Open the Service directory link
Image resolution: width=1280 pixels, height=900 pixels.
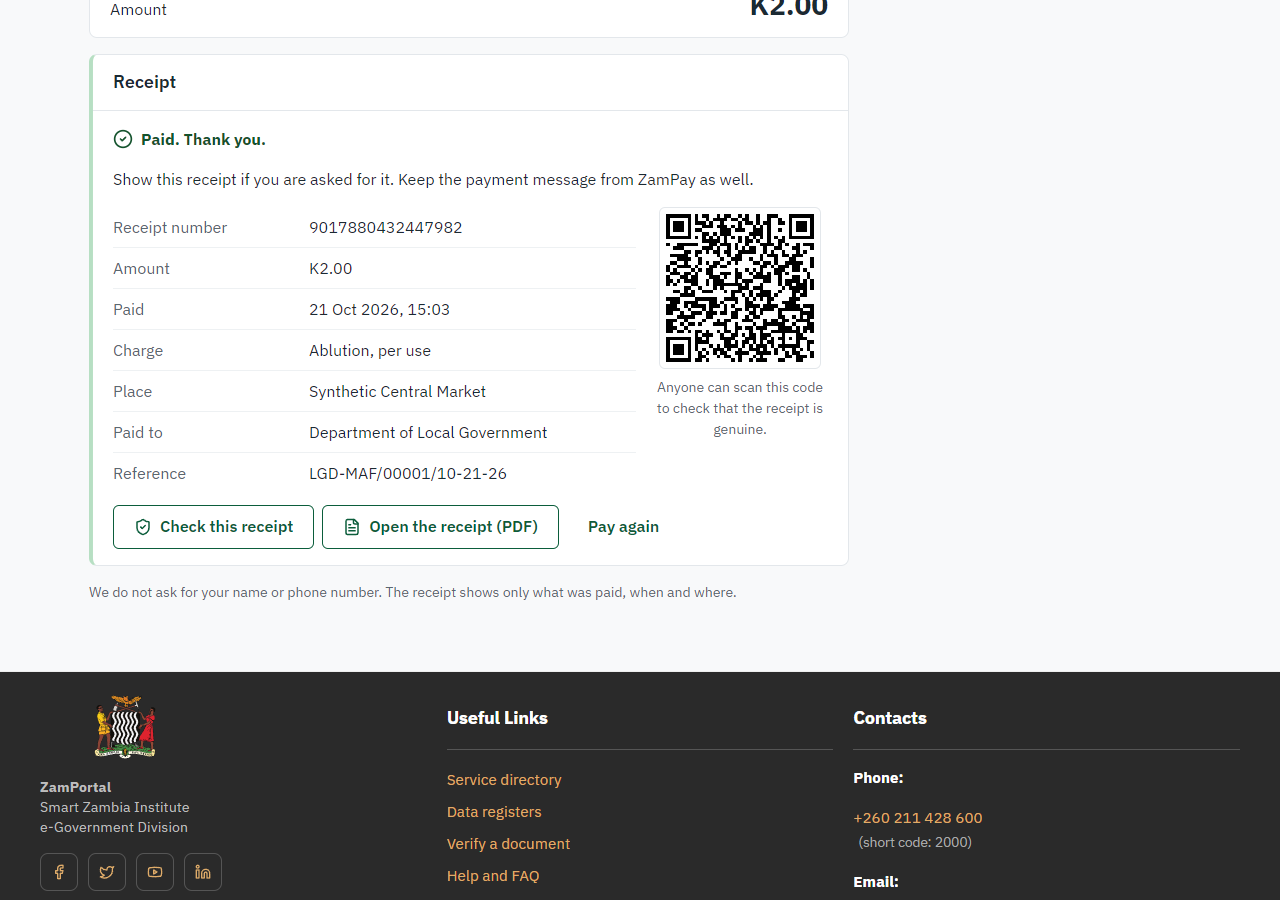504,780
